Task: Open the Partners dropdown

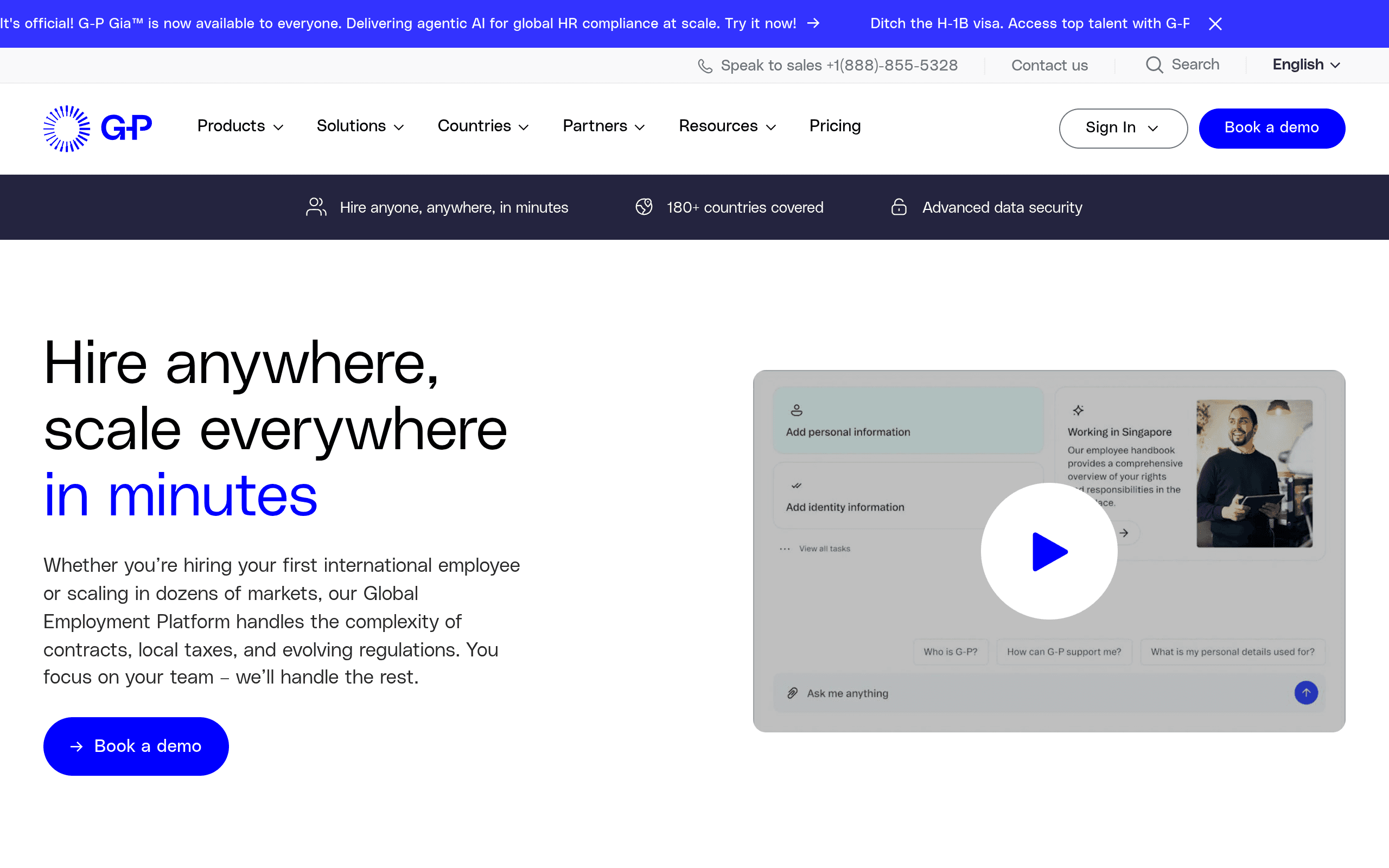Action: [604, 126]
